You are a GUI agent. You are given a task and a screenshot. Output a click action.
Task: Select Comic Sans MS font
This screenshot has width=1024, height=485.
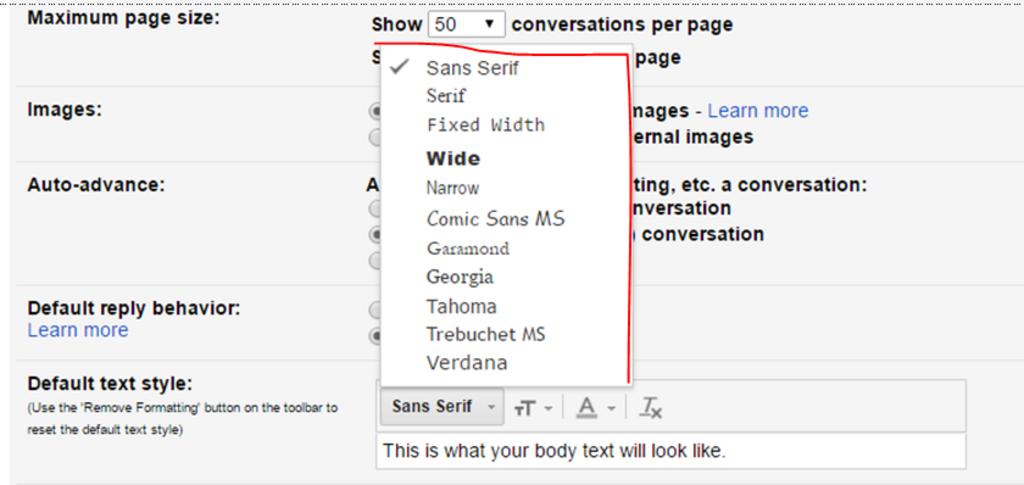495,218
